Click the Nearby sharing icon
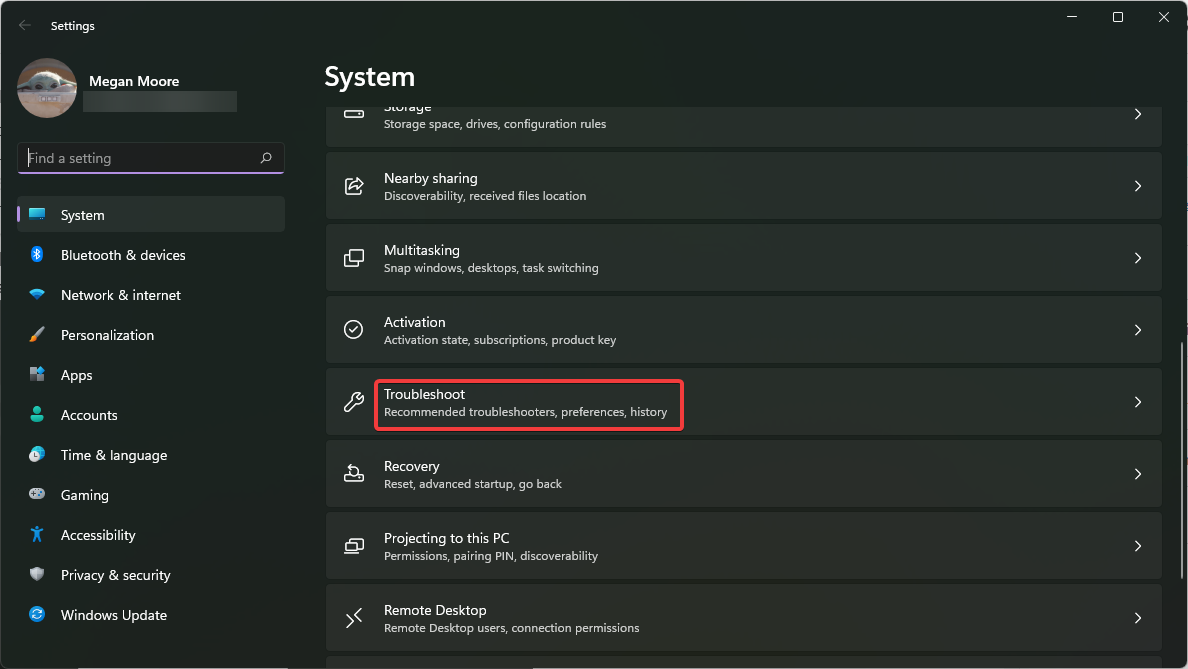 353,185
